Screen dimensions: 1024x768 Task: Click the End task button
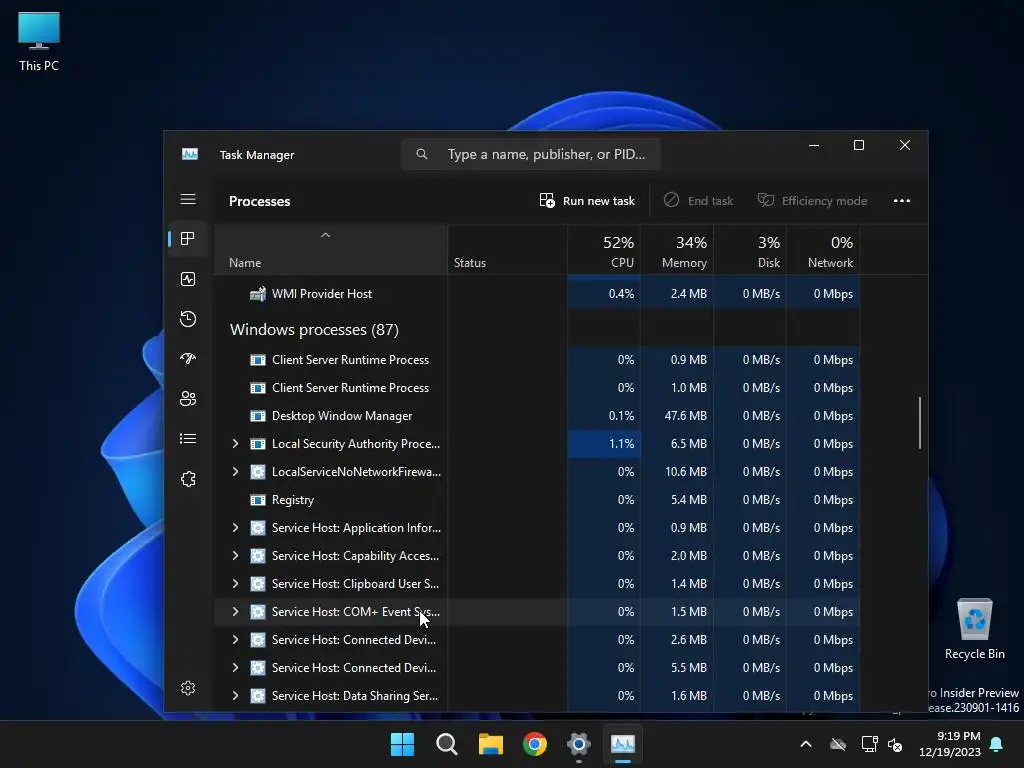(698, 200)
